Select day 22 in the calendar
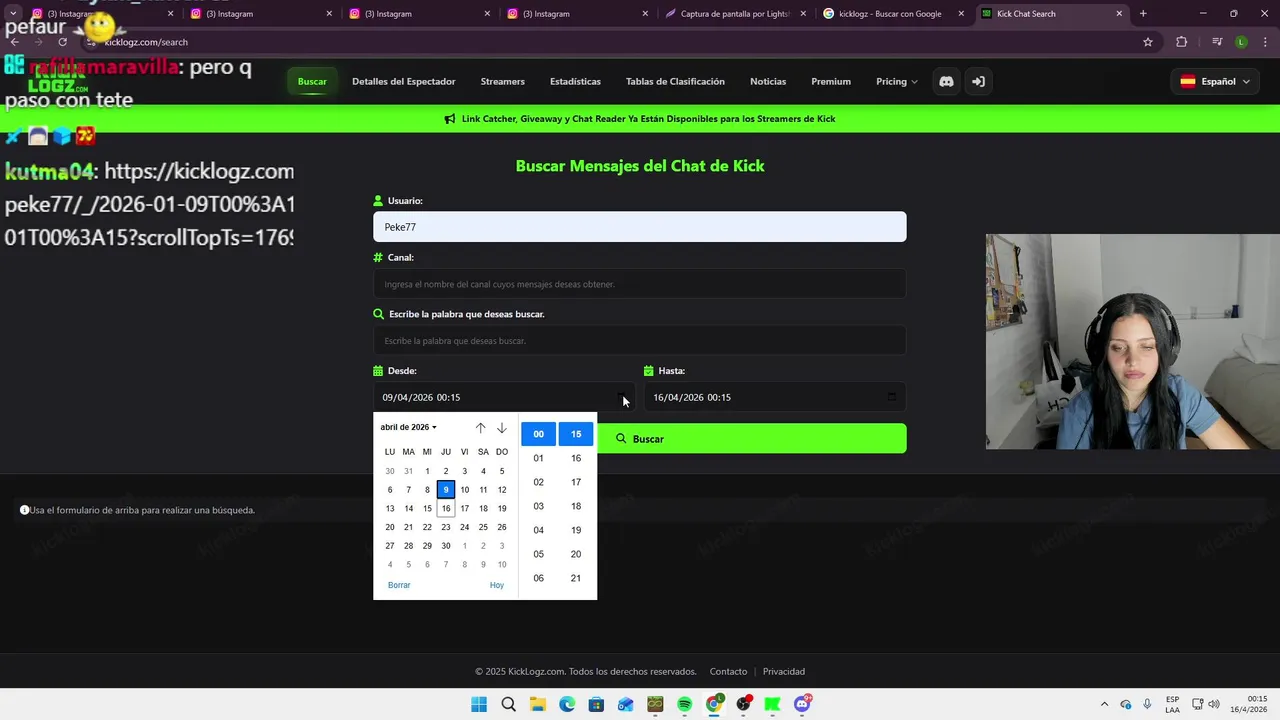1280x720 pixels. tap(427, 527)
